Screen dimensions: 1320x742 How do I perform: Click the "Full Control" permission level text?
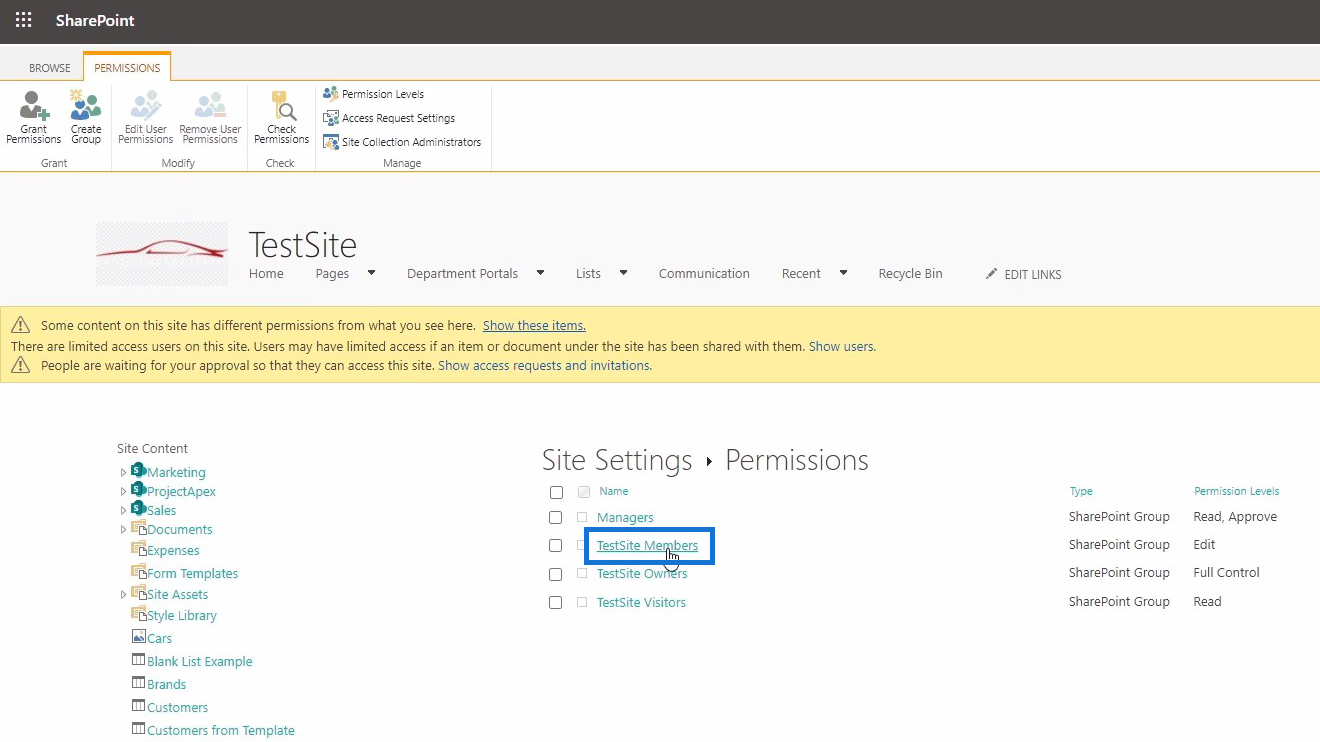coord(1226,572)
